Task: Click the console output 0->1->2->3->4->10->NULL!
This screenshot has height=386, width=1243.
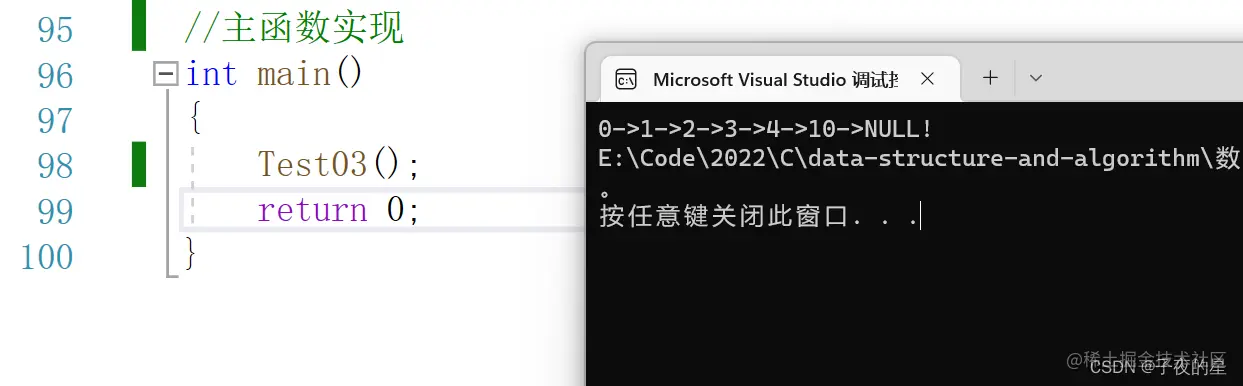Action: click(765, 129)
